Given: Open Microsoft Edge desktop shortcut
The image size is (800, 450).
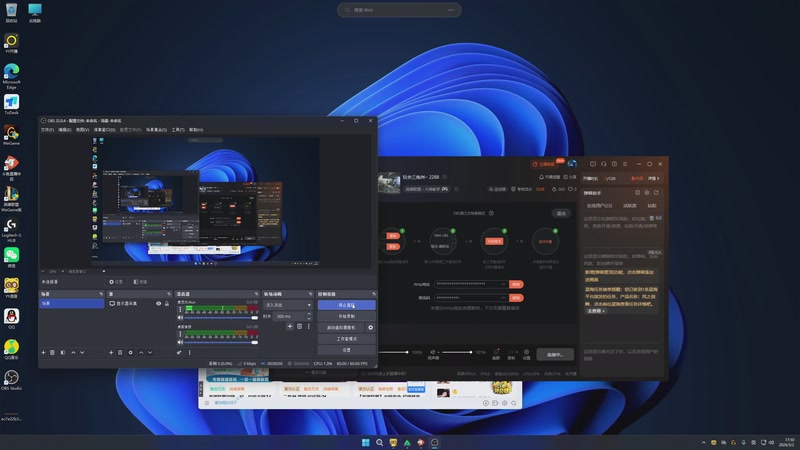Looking at the screenshot, I should pyautogui.click(x=11, y=76).
